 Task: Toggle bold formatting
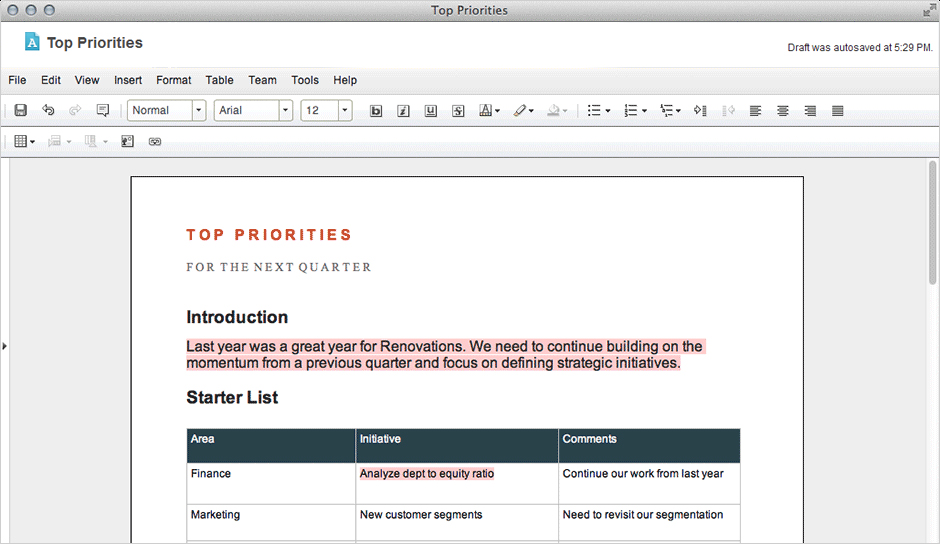pyautogui.click(x=376, y=111)
